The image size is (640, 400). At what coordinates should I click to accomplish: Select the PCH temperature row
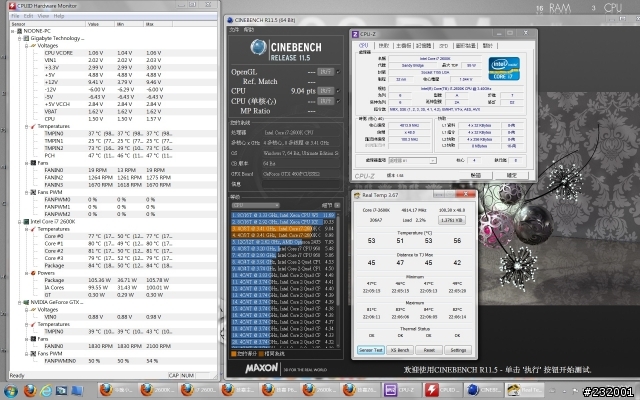click(x=113, y=156)
